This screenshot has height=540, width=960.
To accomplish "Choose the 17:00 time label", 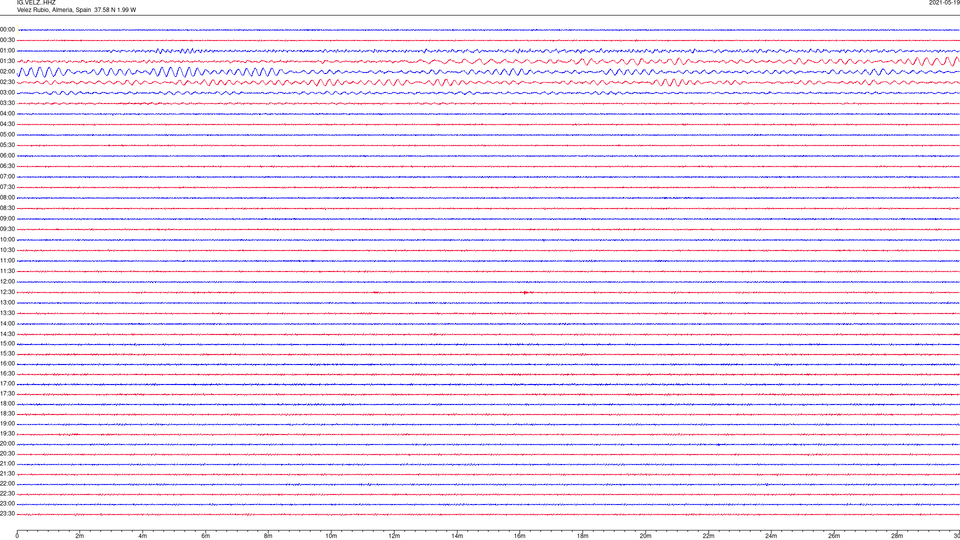I will point(7,384).
